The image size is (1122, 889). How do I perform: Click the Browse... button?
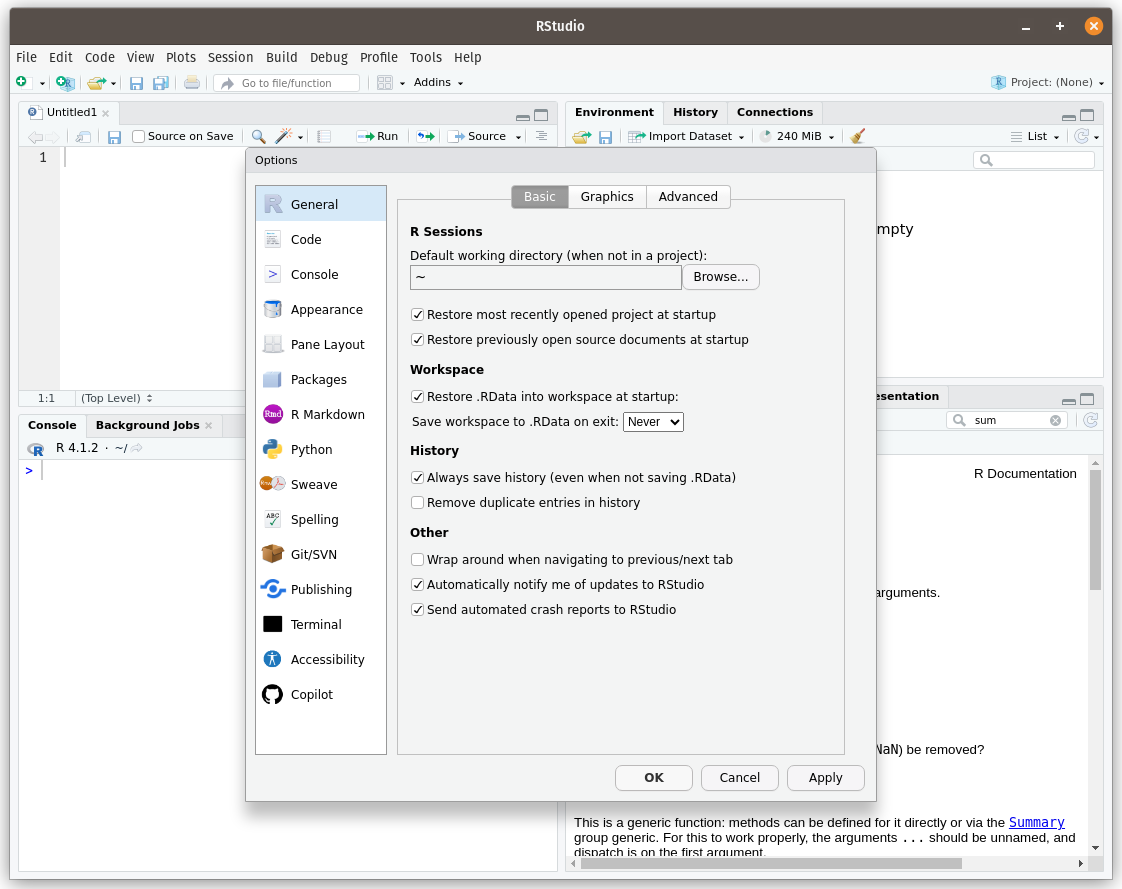pyautogui.click(x=720, y=277)
